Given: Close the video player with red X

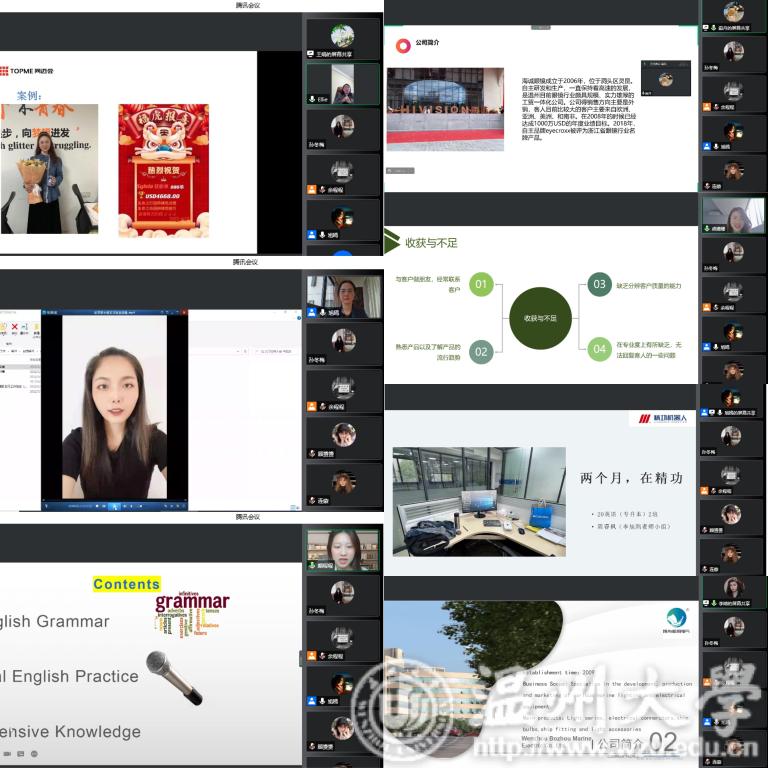Looking at the screenshot, I should pos(184,312).
